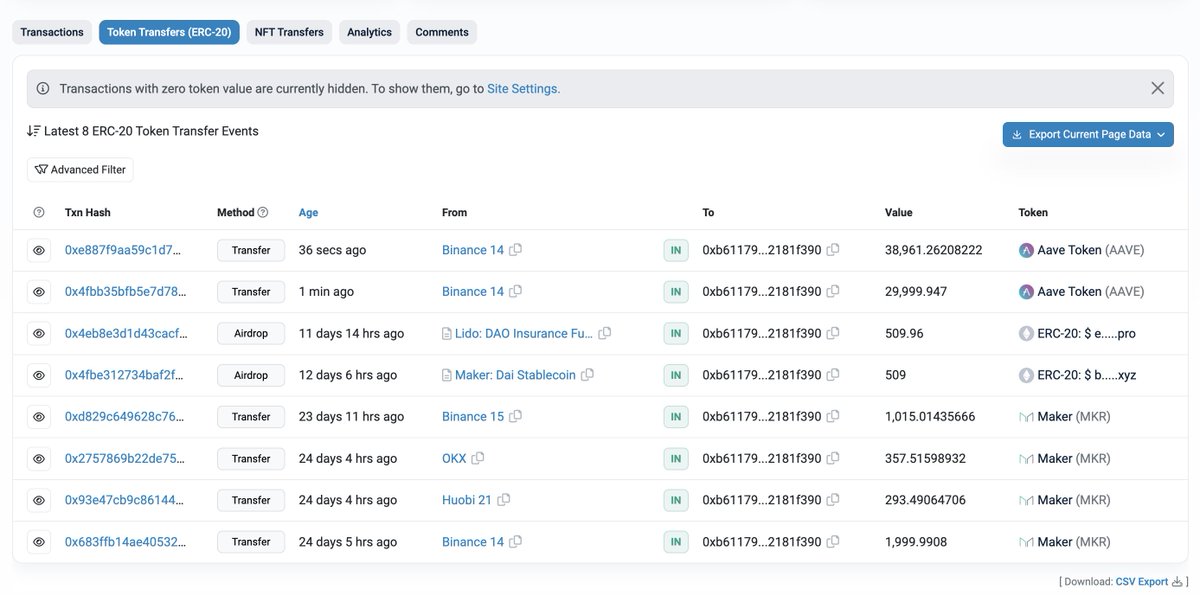This screenshot has height=596, width=1200.
Task: Copy Binance 14 address in 1 min ago row
Action: pos(516,292)
